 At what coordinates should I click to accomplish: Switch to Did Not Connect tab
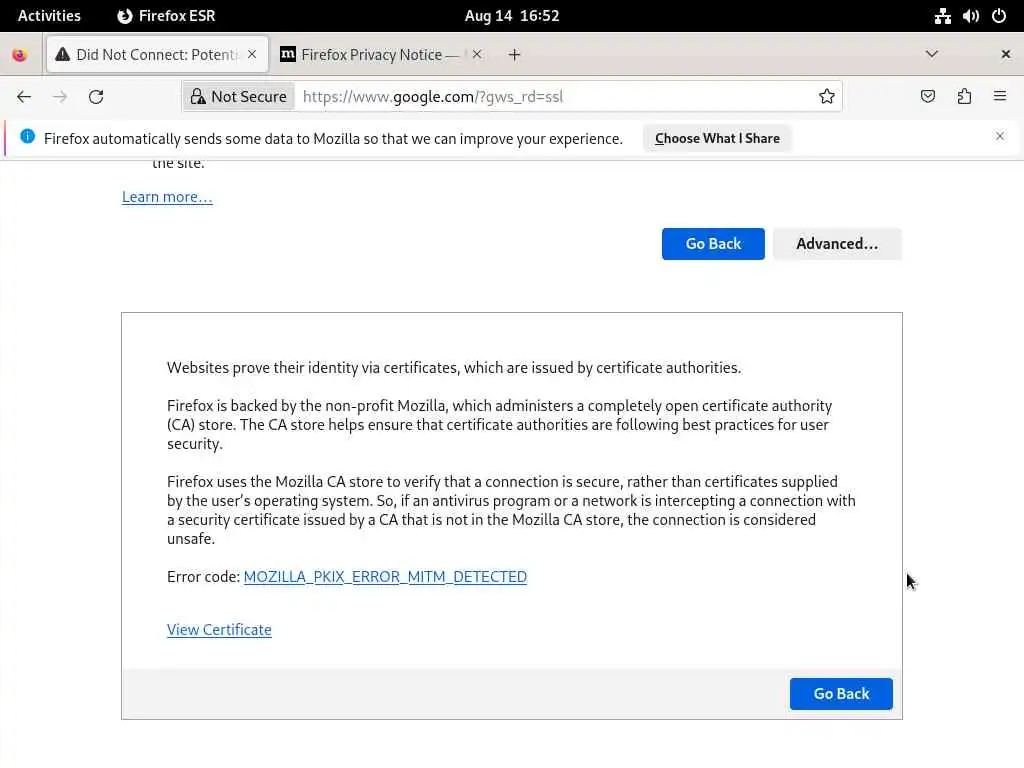[x=157, y=54]
